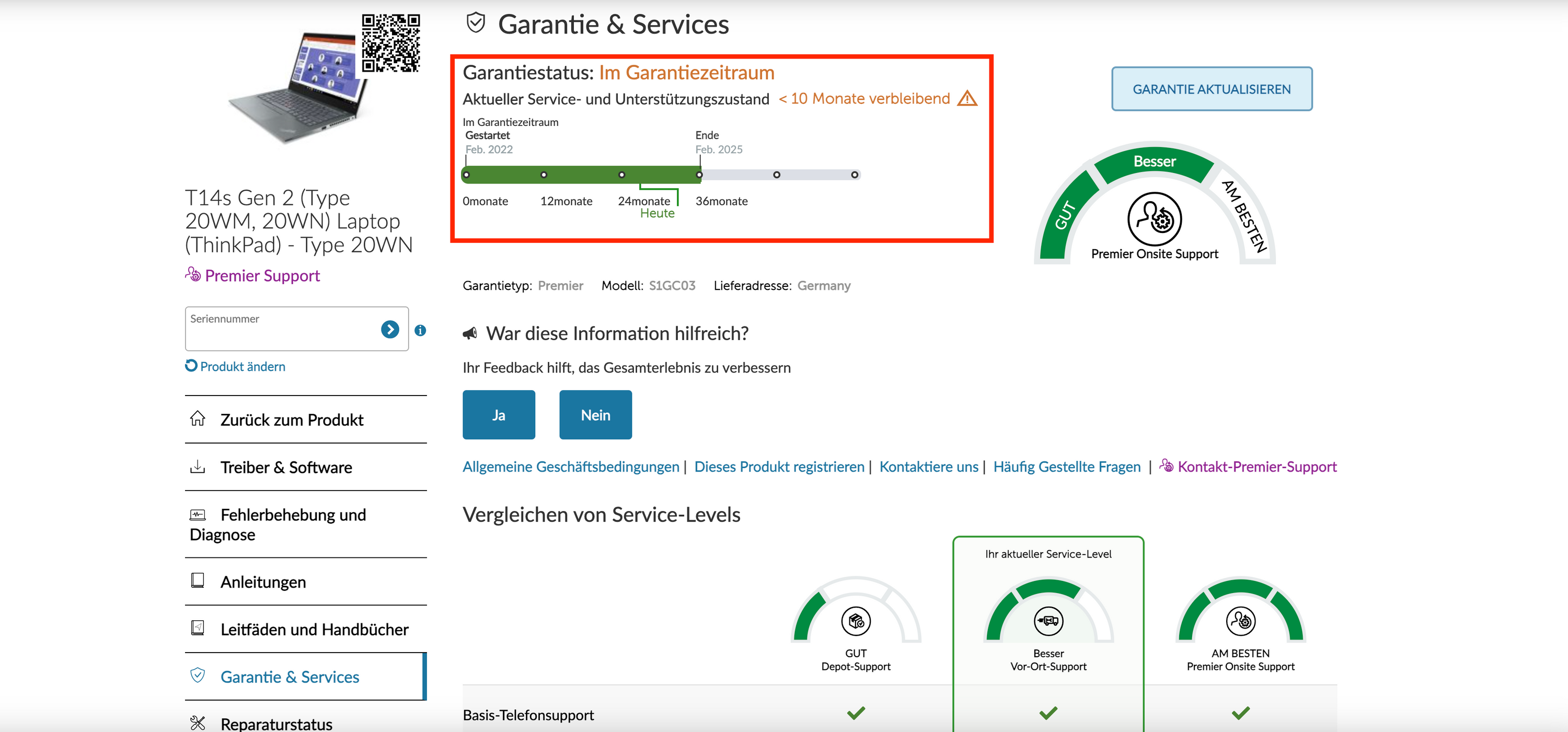Viewport: 1568px width, 732px height.
Task: Open Häufig Gestellte Fragen link
Action: [1066, 467]
